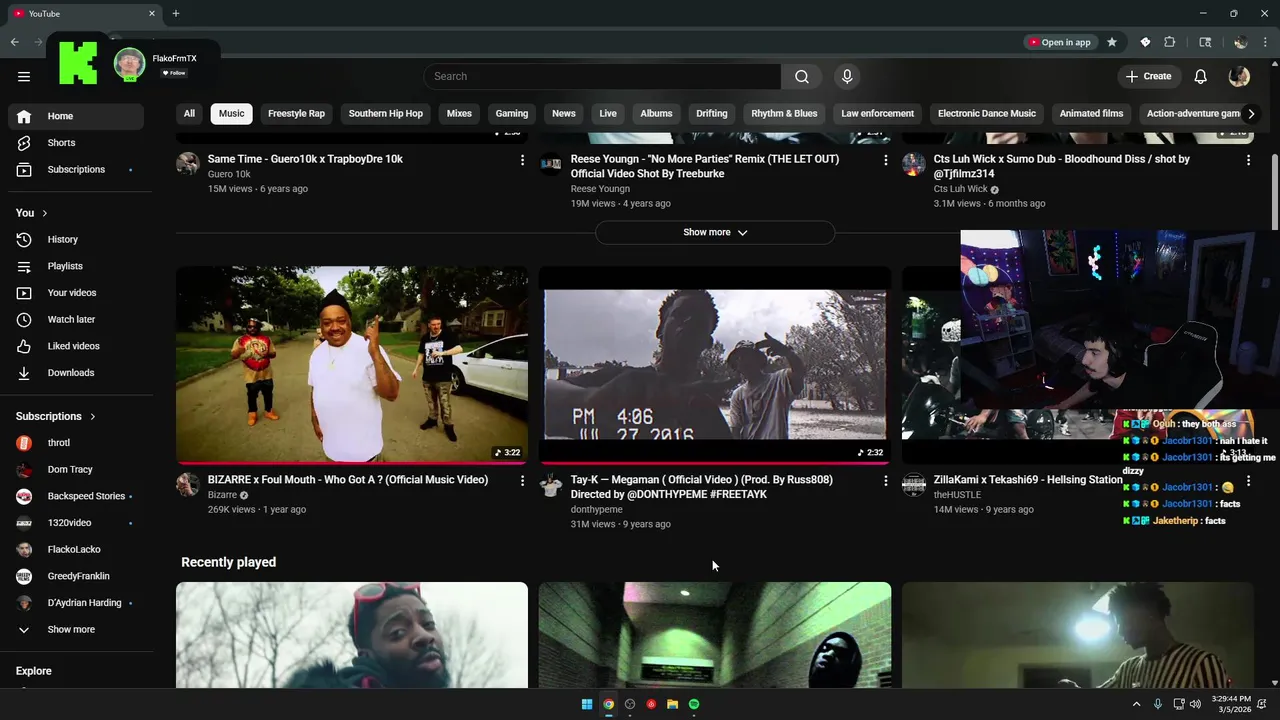Select the Gaming filter chip
The height and width of the screenshot is (720, 1280).
point(511,114)
